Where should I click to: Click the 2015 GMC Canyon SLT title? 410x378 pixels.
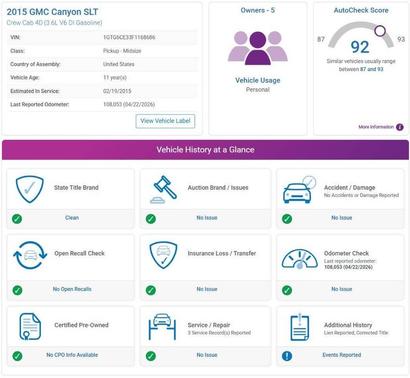[52, 12]
